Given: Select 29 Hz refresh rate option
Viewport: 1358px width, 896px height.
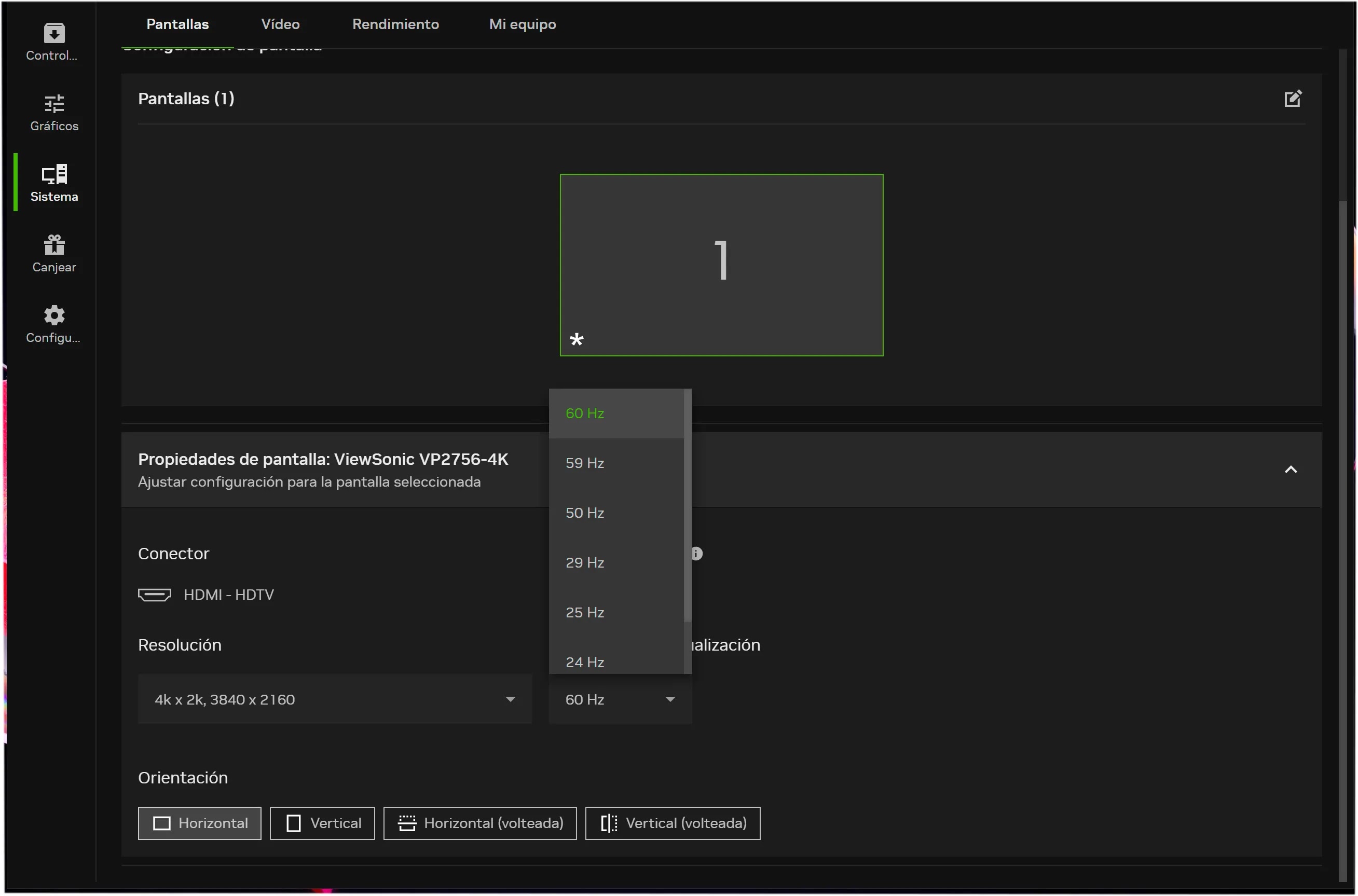Looking at the screenshot, I should click(x=585, y=562).
